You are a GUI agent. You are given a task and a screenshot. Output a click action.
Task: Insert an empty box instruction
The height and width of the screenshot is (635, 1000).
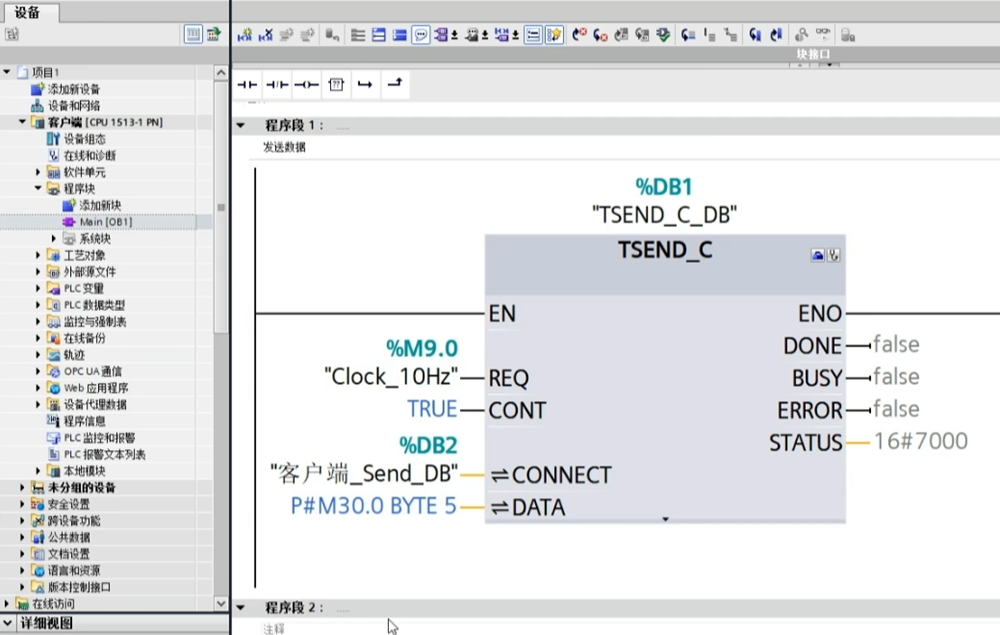pyautogui.click(x=336, y=85)
